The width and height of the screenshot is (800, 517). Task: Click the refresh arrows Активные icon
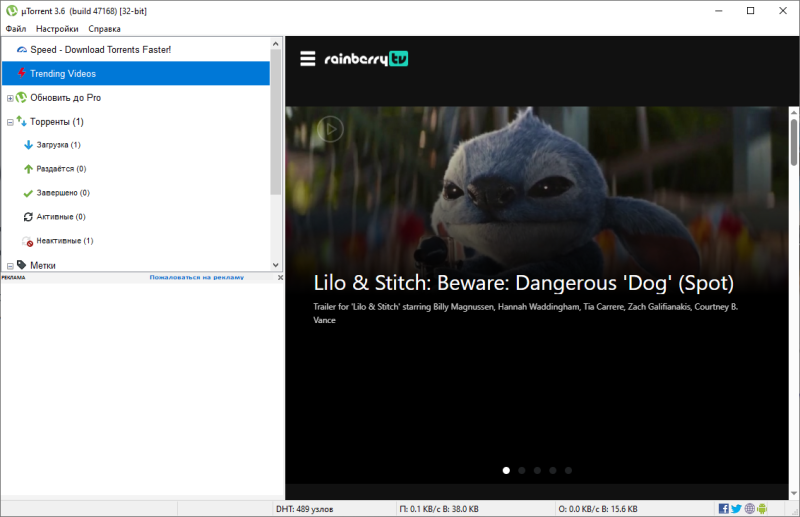point(29,217)
